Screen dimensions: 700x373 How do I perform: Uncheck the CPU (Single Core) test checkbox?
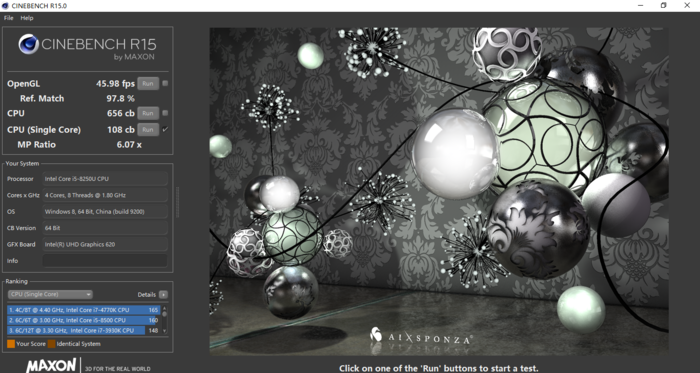[x=165, y=129]
